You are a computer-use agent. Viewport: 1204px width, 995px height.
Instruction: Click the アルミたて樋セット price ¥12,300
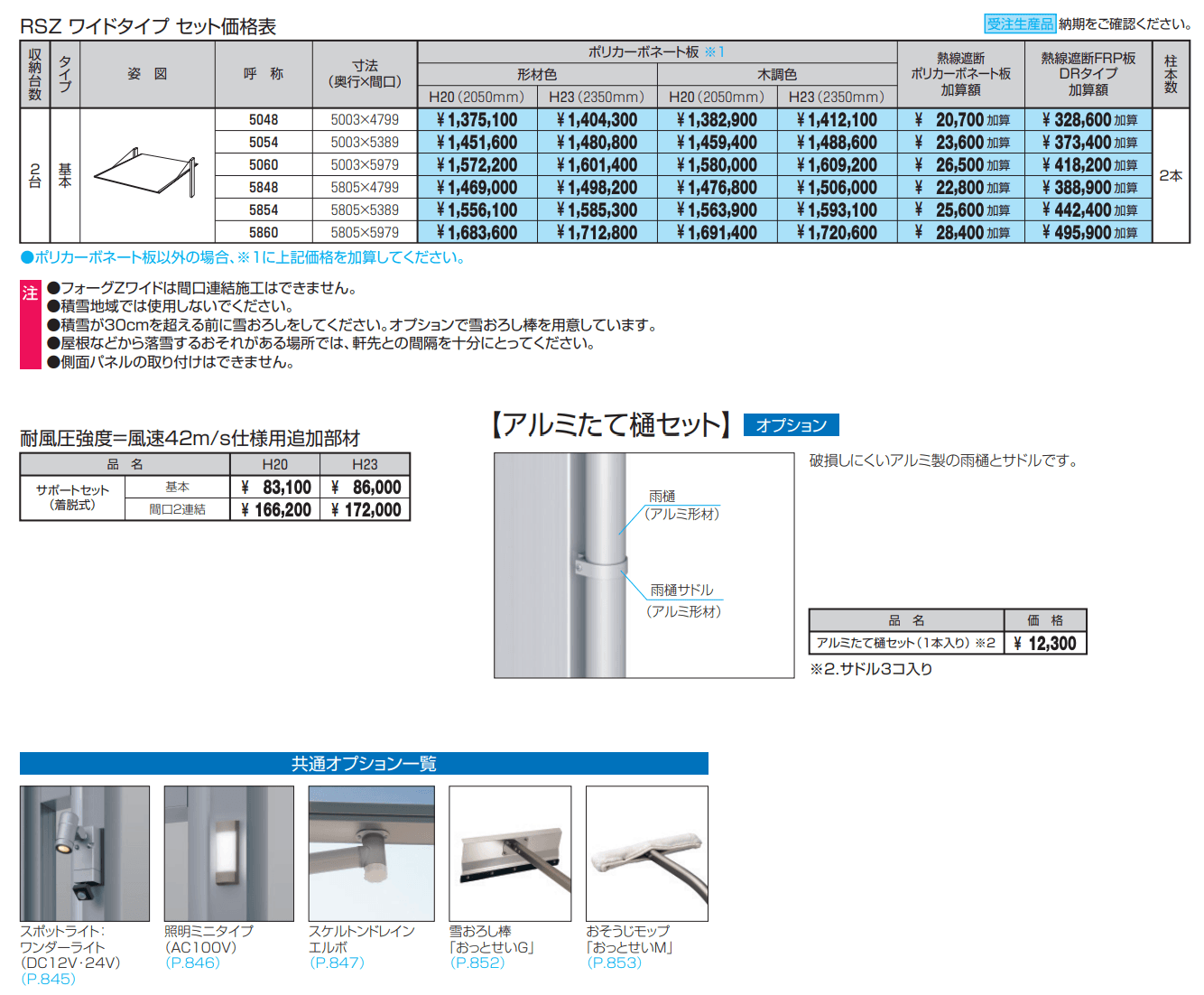pyautogui.click(x=1045, y=642)
